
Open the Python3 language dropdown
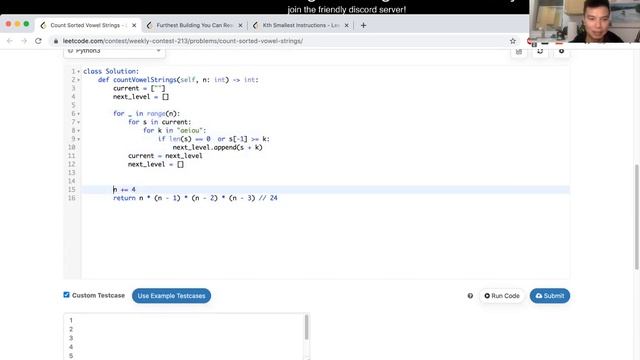click(114, 51)
